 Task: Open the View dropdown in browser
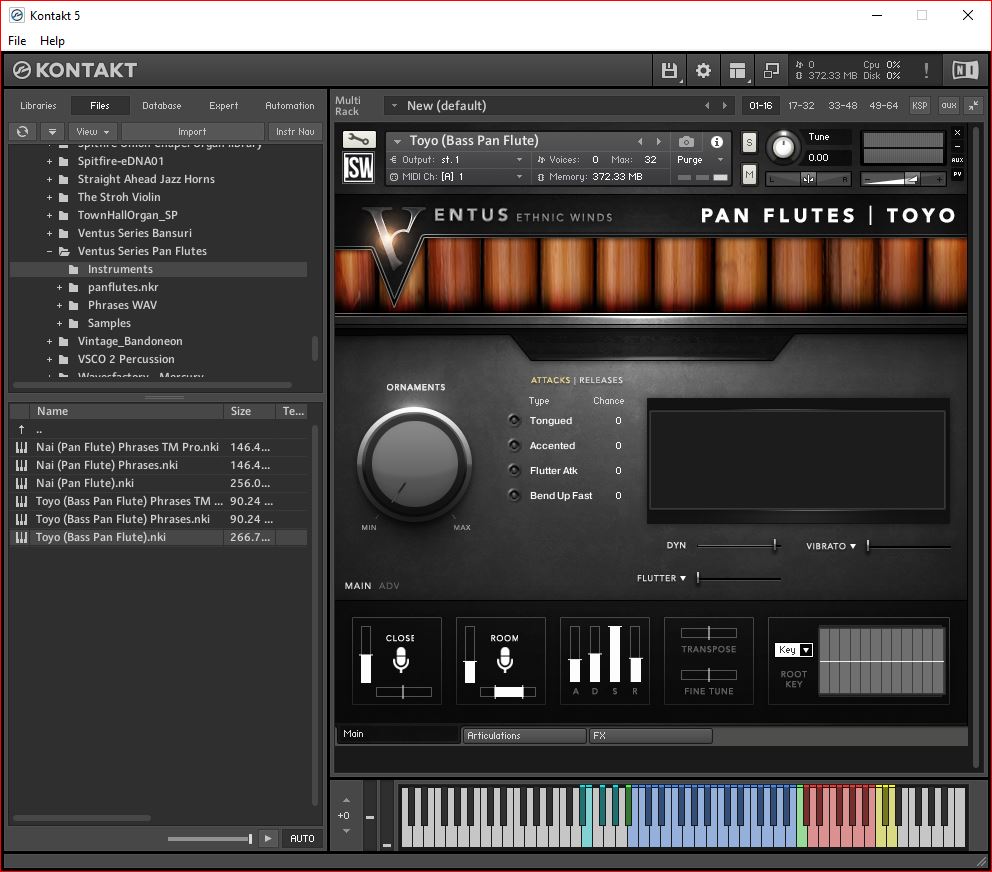(92, 132)
